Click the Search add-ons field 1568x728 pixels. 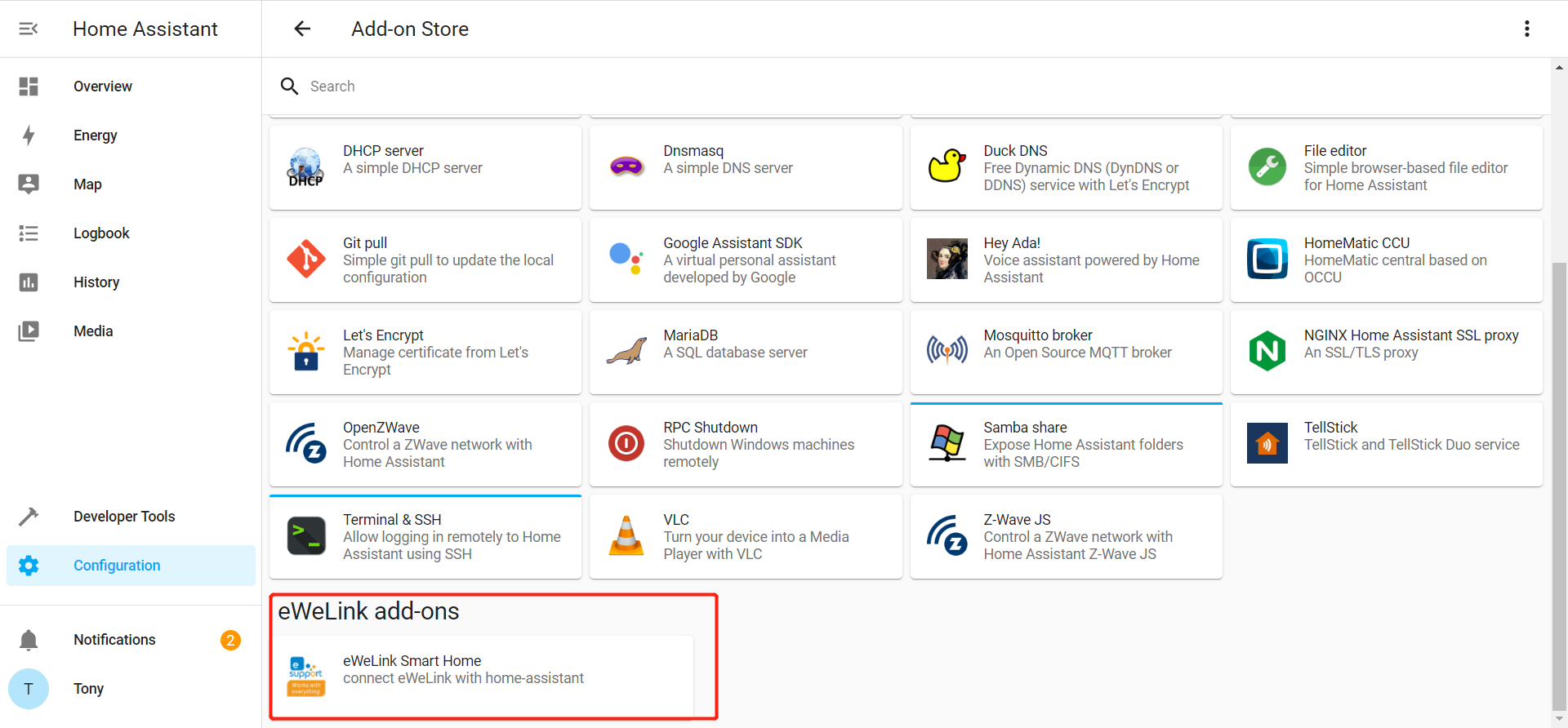pyautogui.click(x=906, y=87)
